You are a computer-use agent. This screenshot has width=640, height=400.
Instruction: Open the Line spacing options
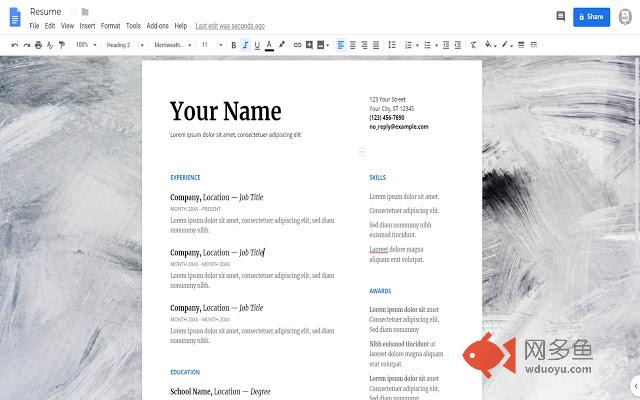[392, 45]
